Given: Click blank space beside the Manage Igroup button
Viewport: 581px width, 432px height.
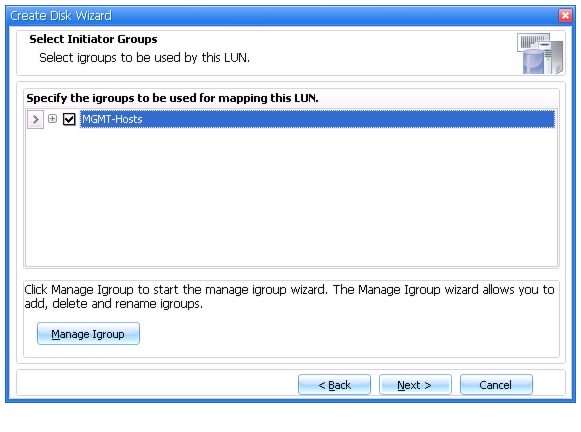Looking at the screenshot, I should pos(348,333).
